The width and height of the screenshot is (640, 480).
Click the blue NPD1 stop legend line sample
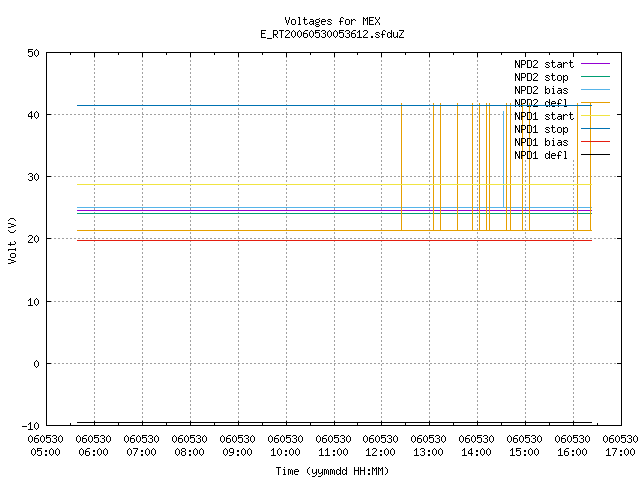[595, 129]
